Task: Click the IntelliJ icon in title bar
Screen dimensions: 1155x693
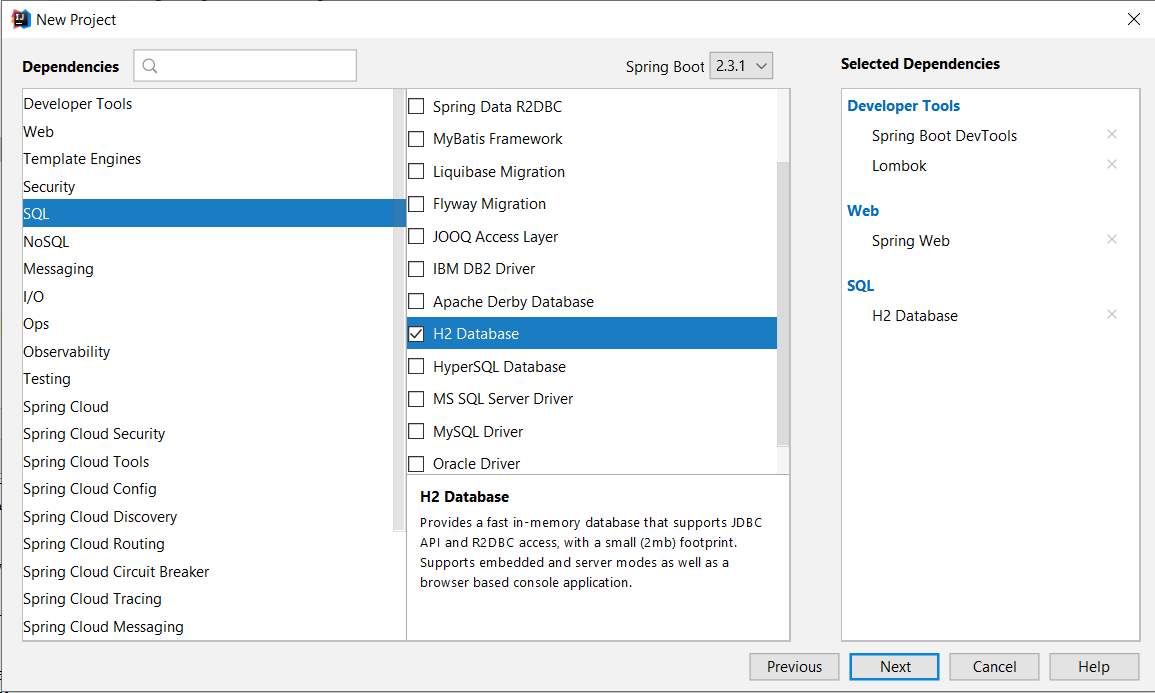Action: point(20,19)
